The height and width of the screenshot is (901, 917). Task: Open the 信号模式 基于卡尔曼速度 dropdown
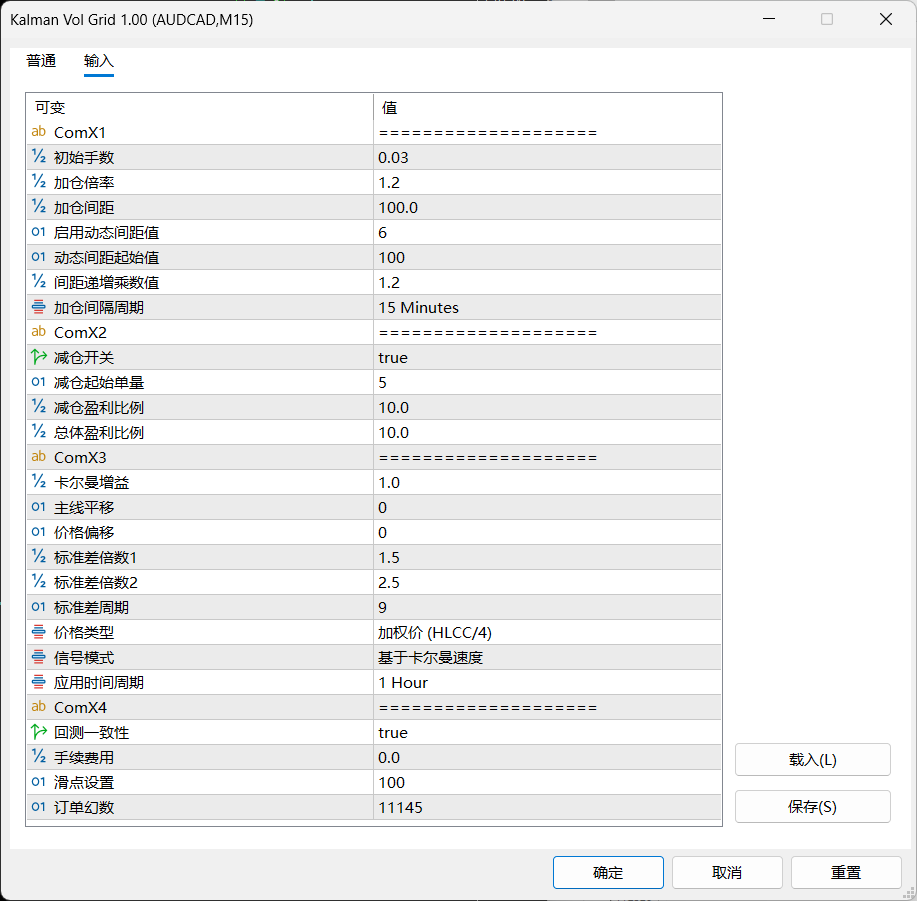(547, 657)
